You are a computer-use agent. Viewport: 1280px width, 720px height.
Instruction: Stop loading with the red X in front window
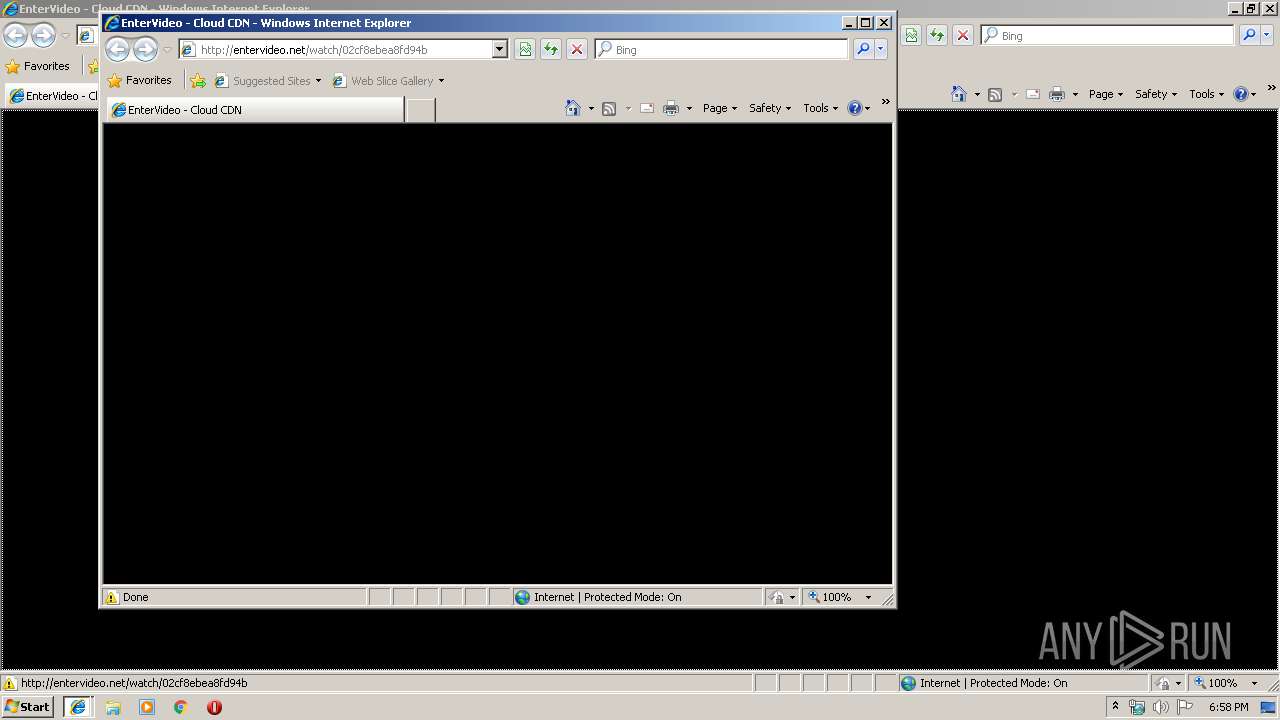577,49
